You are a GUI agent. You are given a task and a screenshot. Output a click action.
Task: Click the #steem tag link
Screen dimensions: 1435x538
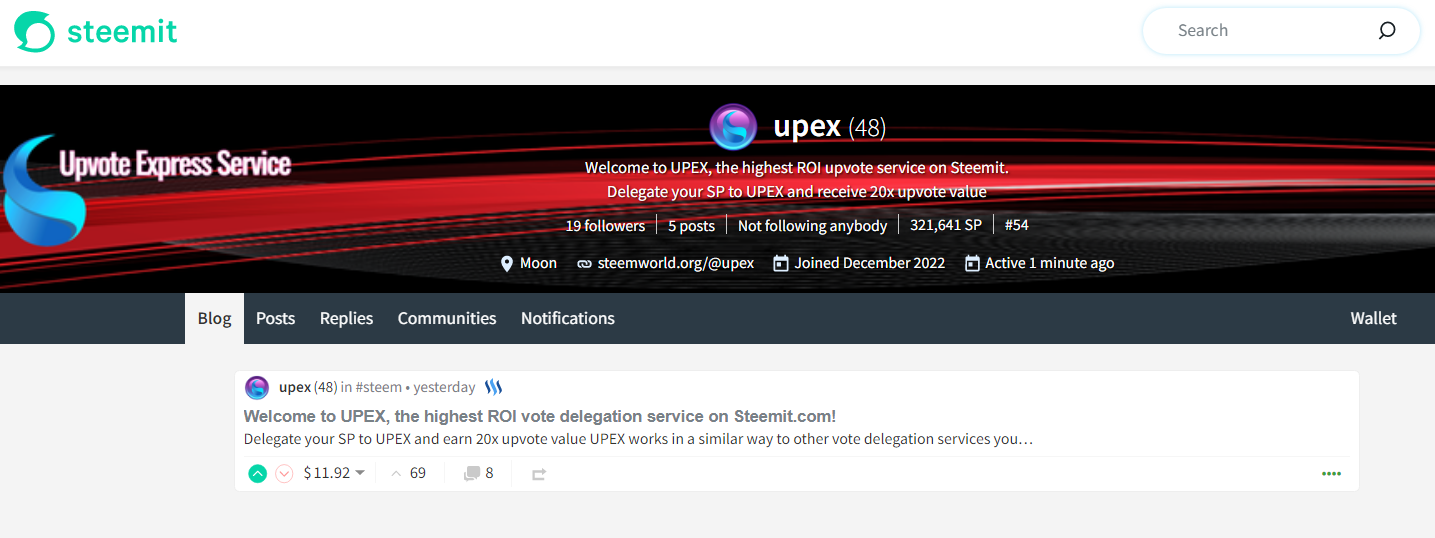378,387
